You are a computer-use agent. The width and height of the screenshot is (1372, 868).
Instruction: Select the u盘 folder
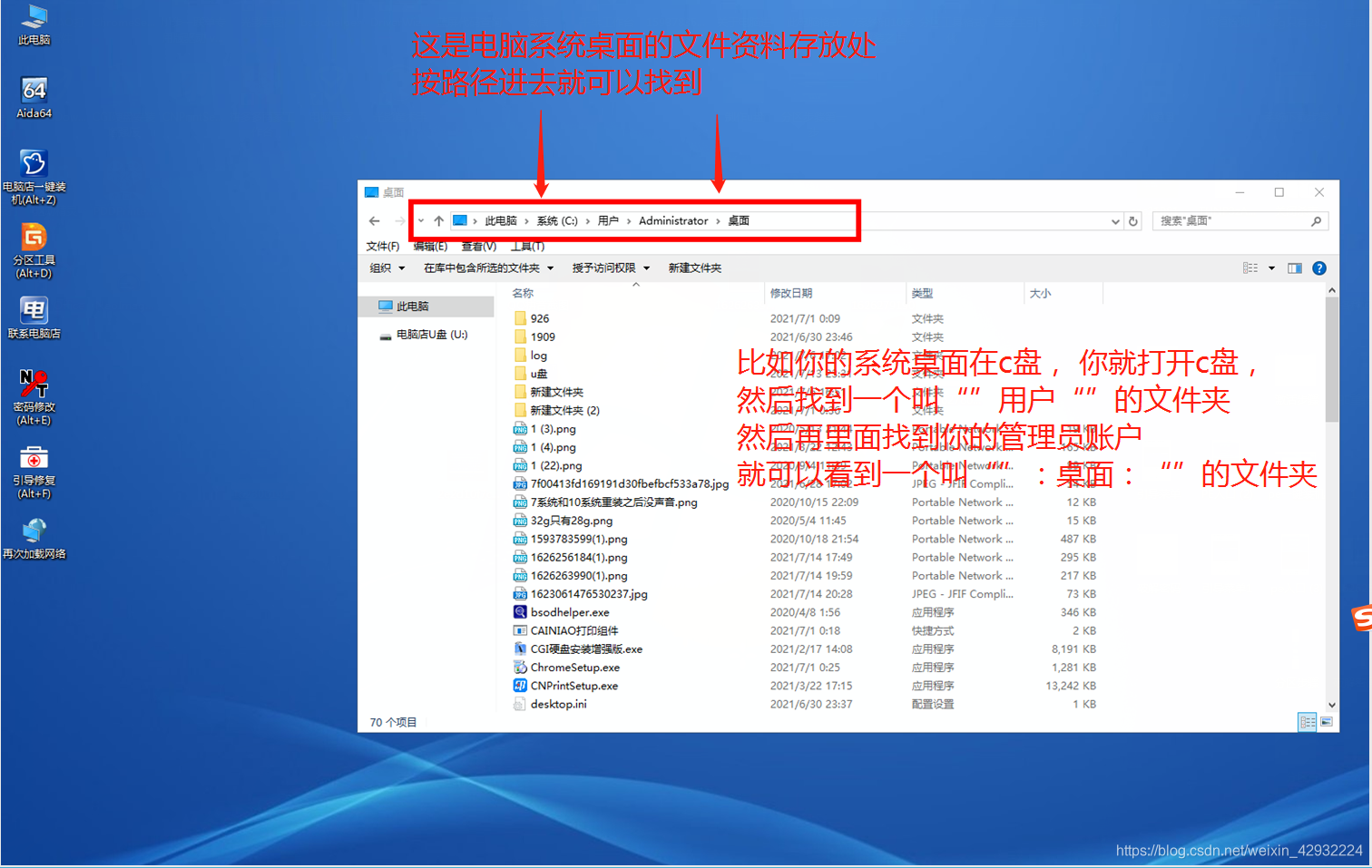[x=539, y=374]
